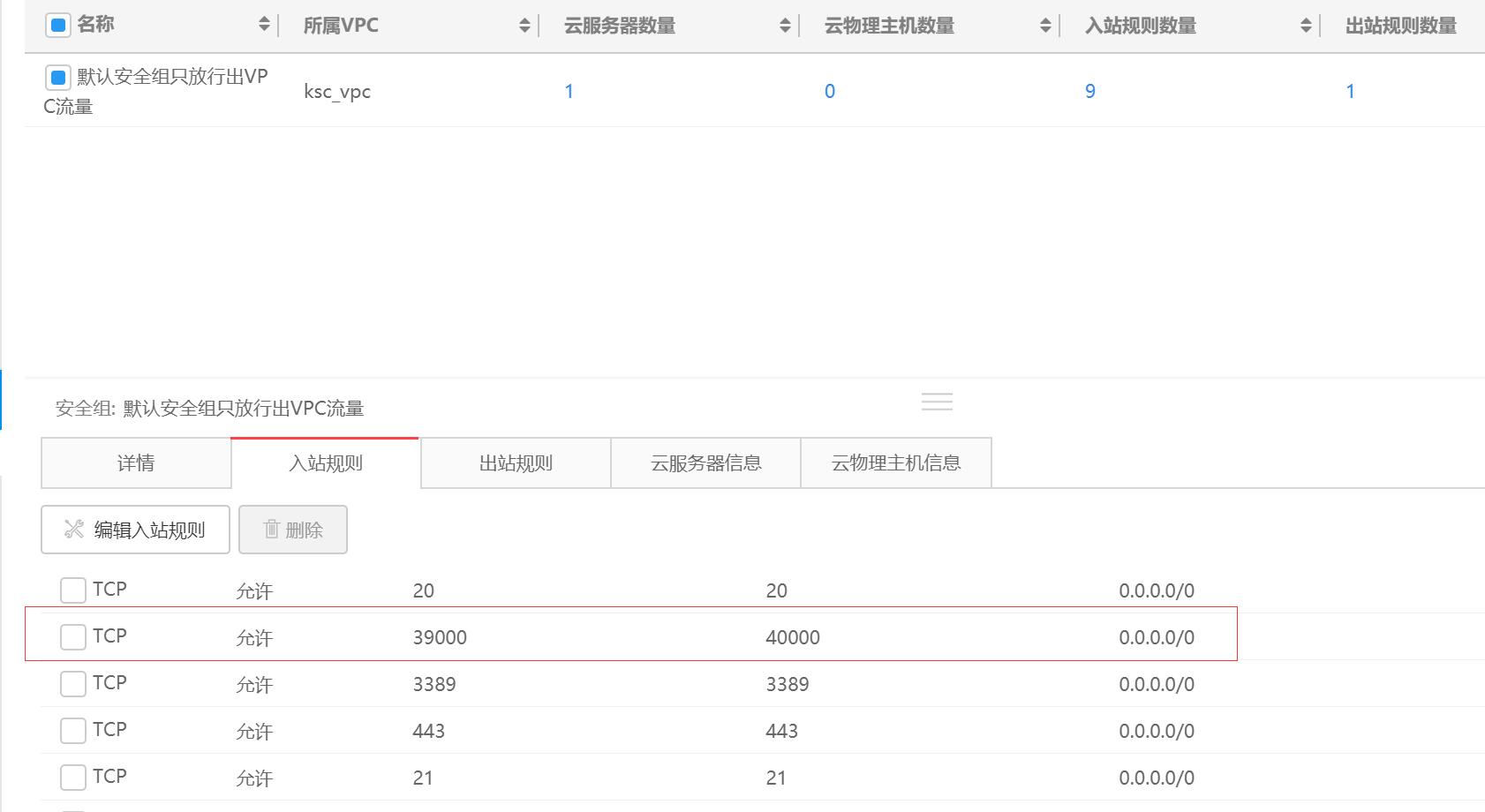This screenshot has width=1485, height=812.
Task: Open the cloud server count link 1
Action: (569, 91)
